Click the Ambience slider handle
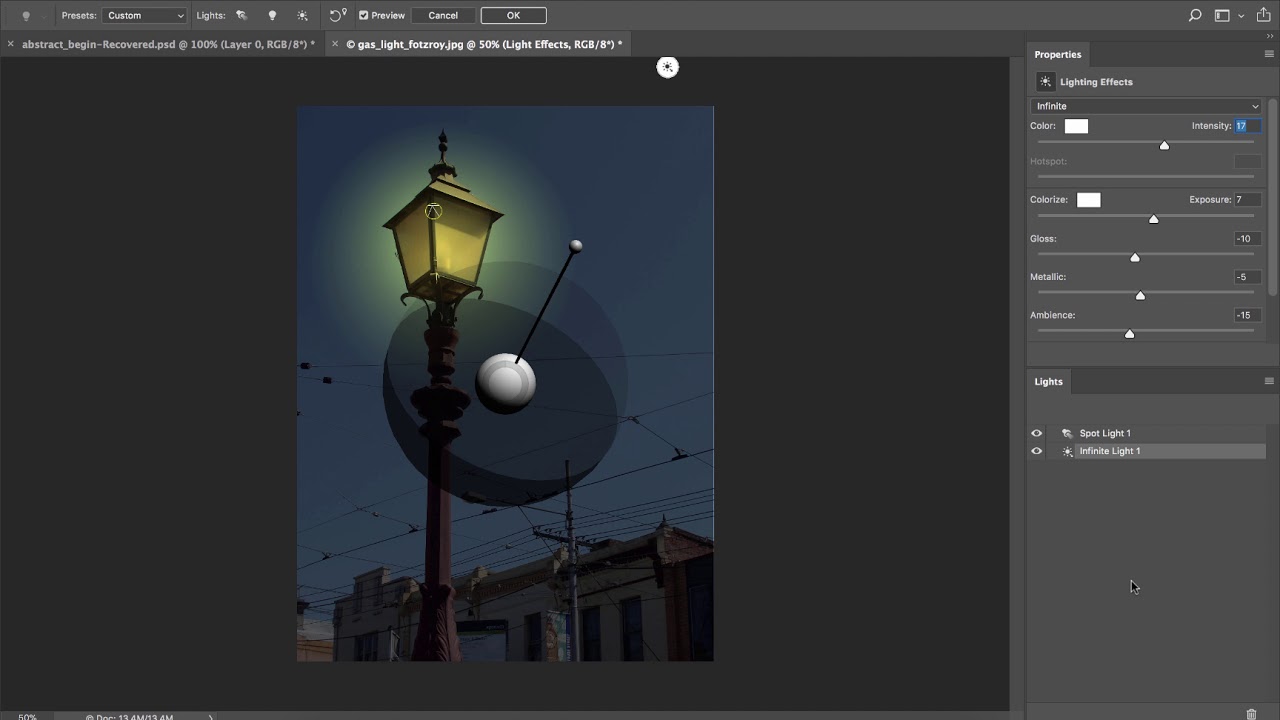Screen dimensions: 1280x720 [1130, 334]
